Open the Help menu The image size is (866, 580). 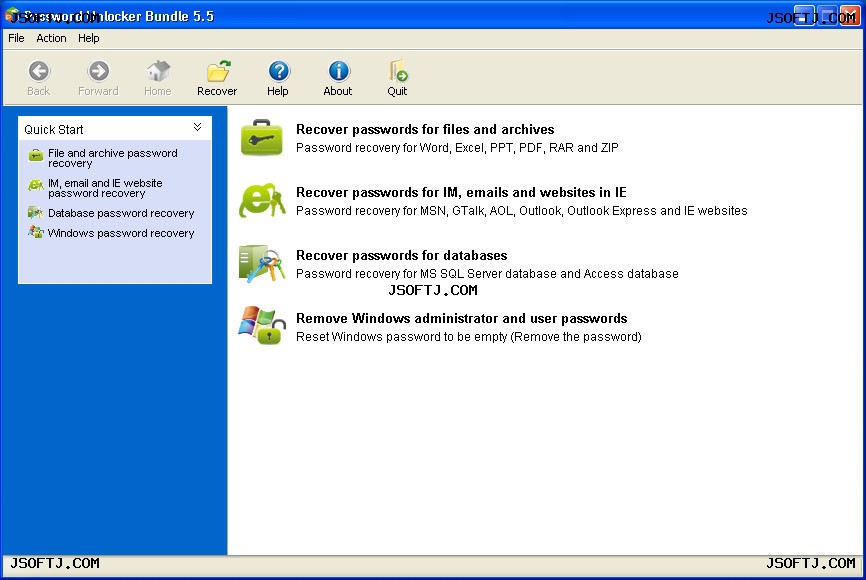point(88,38)
